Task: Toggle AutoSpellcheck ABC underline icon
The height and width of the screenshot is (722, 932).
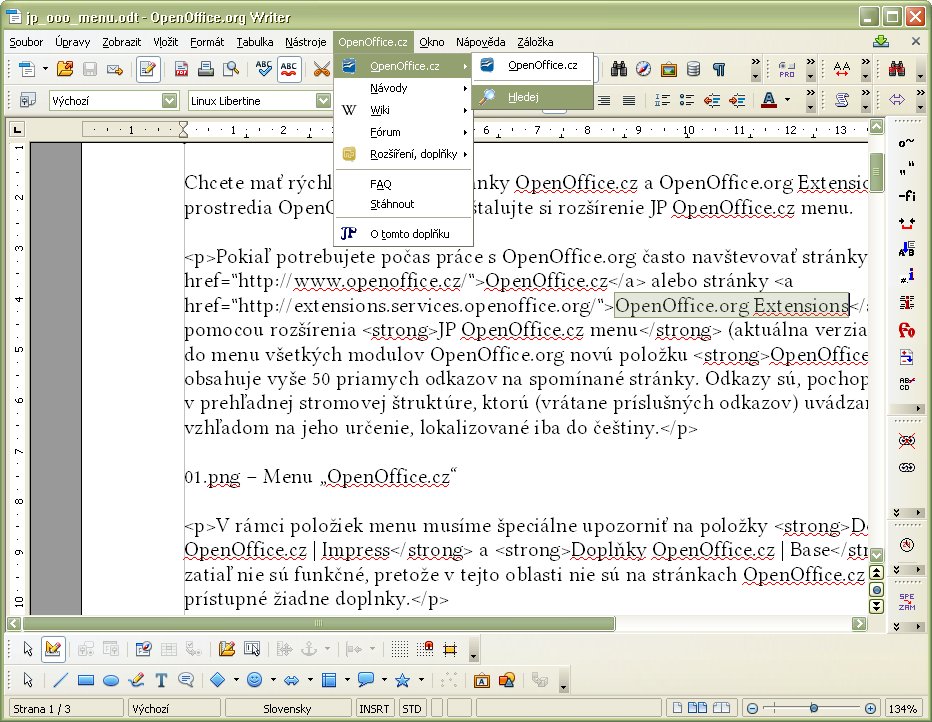Action: [x=289, y=70]
